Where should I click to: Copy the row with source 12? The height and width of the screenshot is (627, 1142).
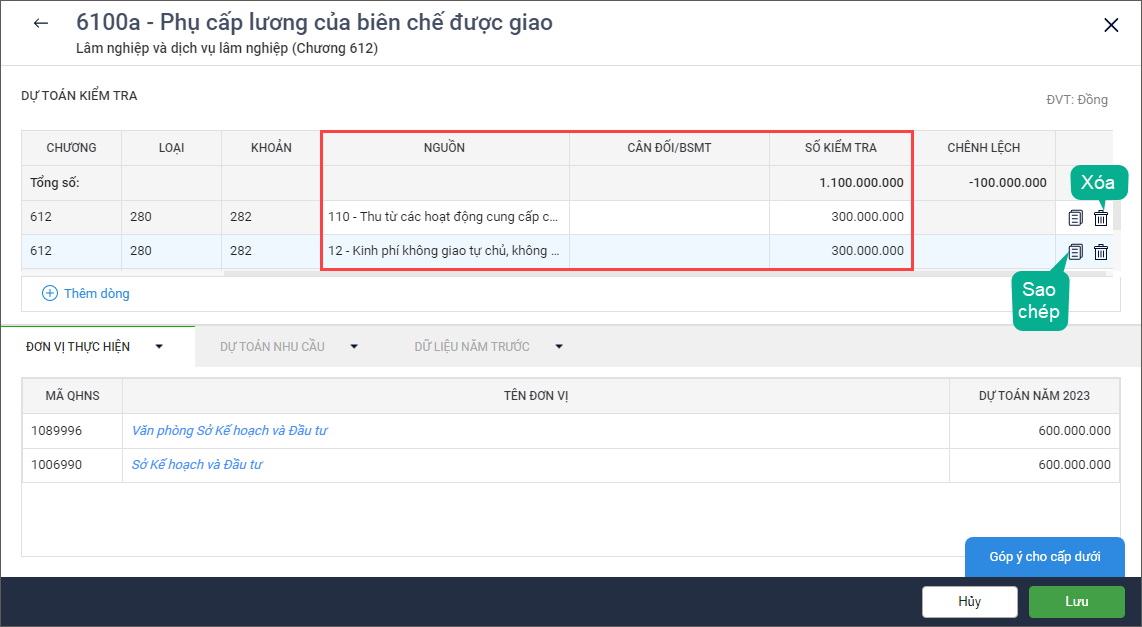(x=1076, y=252)
